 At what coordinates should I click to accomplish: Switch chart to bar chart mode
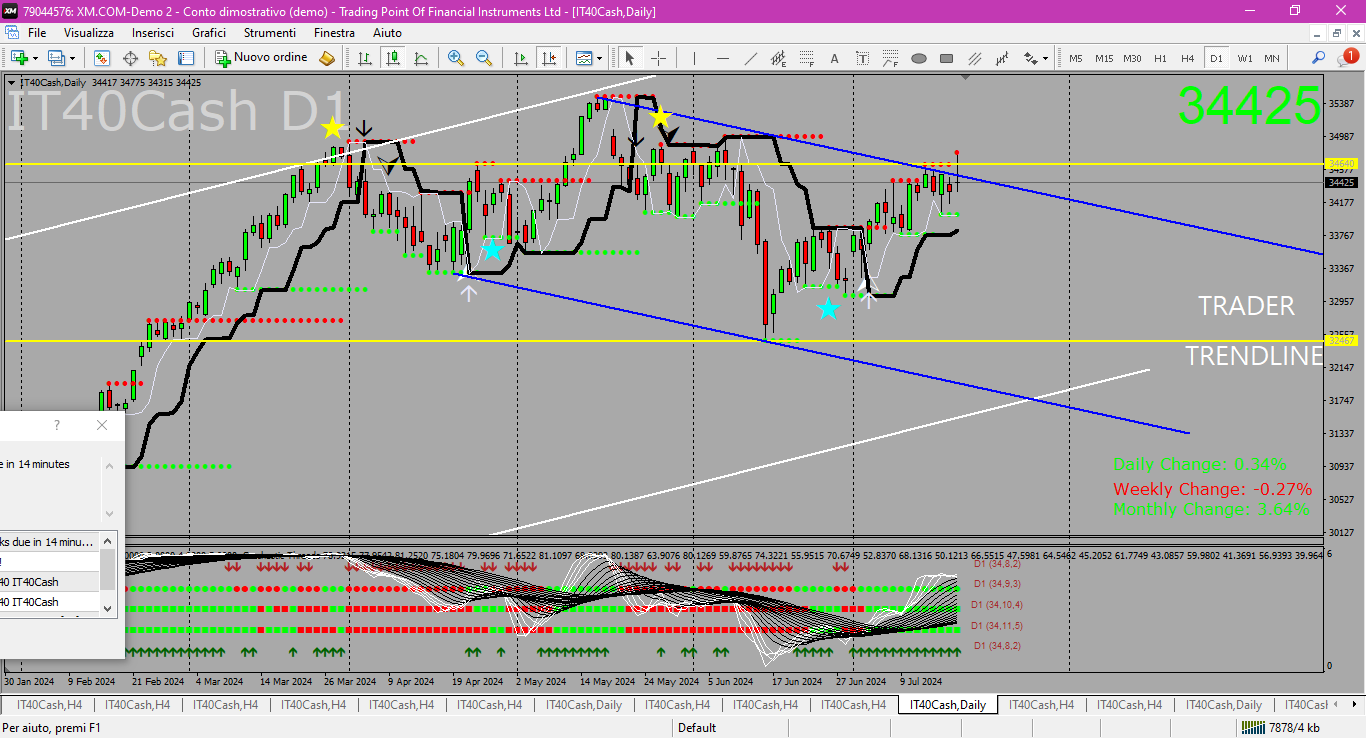coord(365,58)
